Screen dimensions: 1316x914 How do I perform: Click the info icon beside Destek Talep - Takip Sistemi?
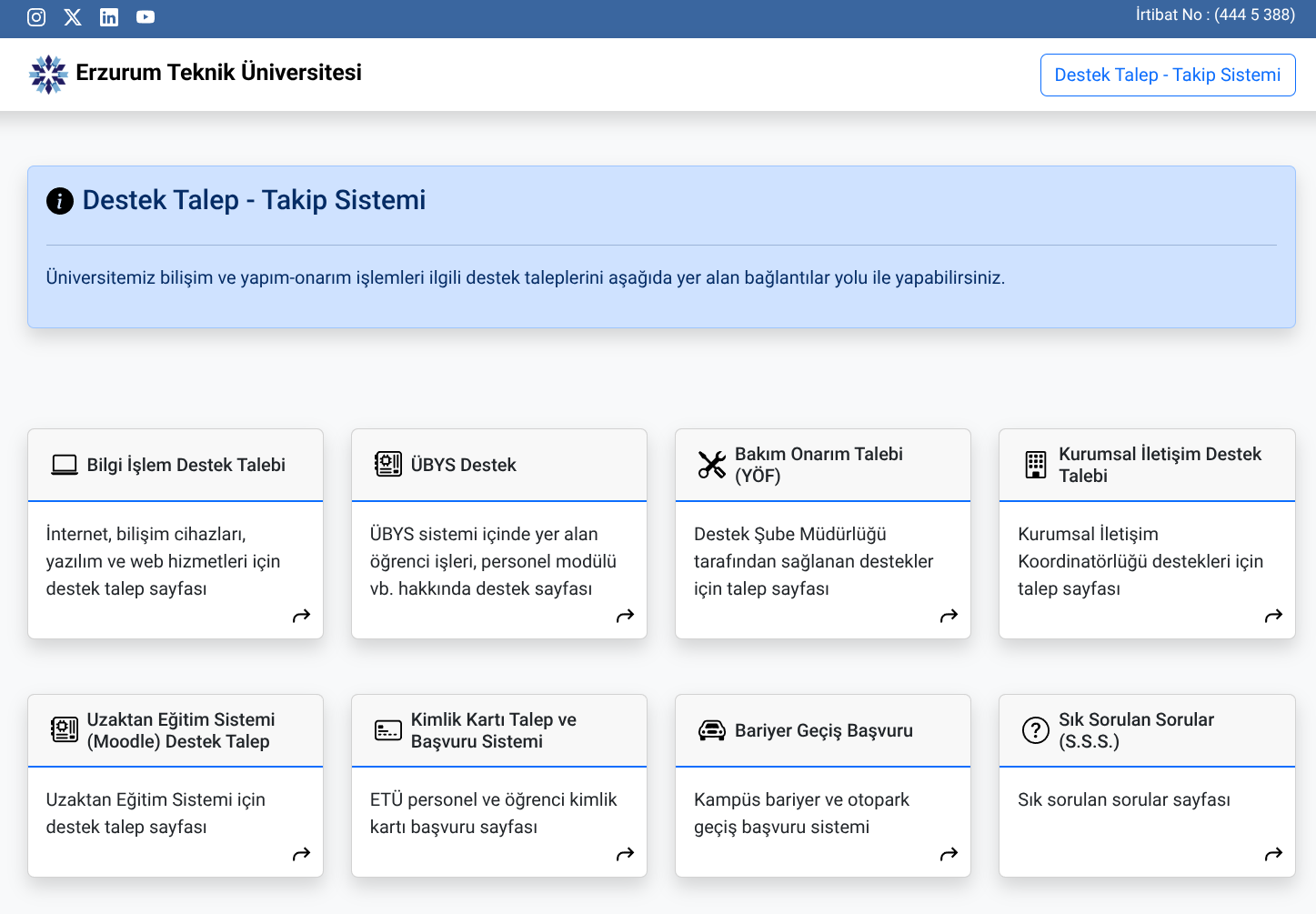tap(59, 201)
